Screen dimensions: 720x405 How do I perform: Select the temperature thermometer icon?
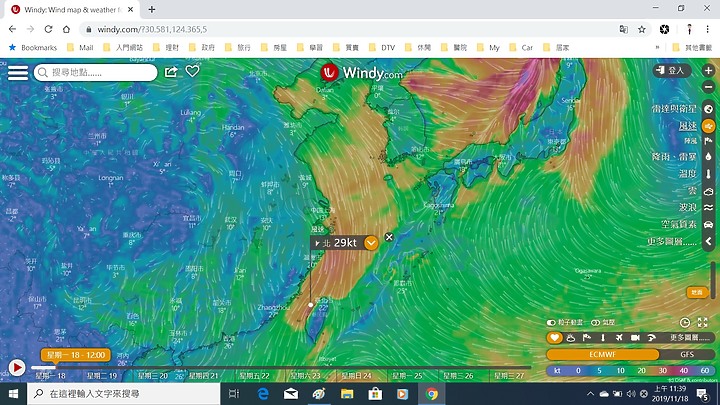[x=709, y=174]
